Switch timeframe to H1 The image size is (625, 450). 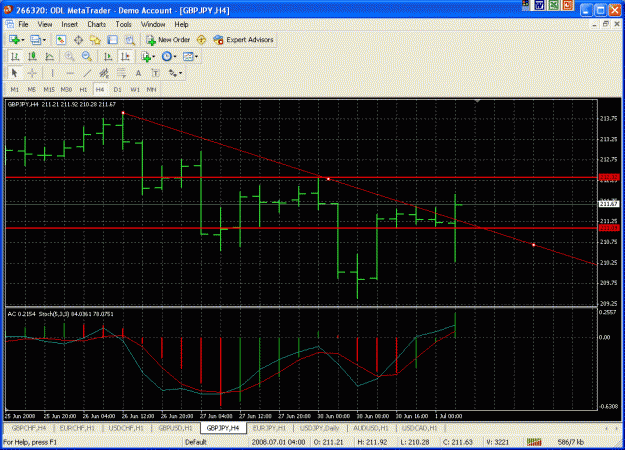click(83, 90)
